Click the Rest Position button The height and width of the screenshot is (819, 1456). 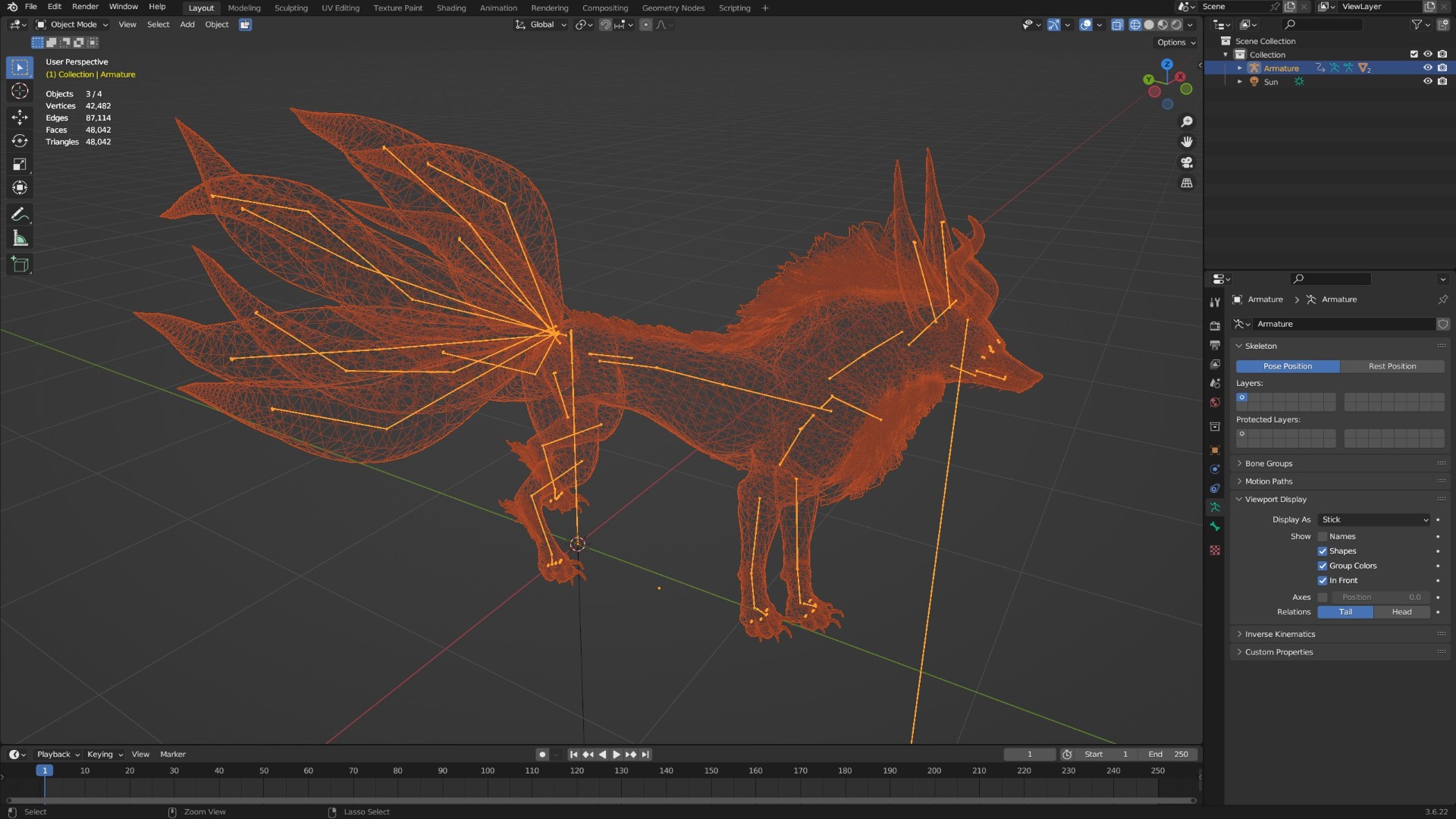click(1392, 366)
